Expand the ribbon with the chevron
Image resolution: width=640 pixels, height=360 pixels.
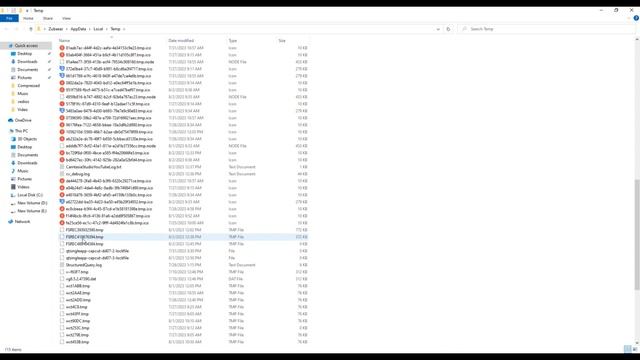[629, 18]
